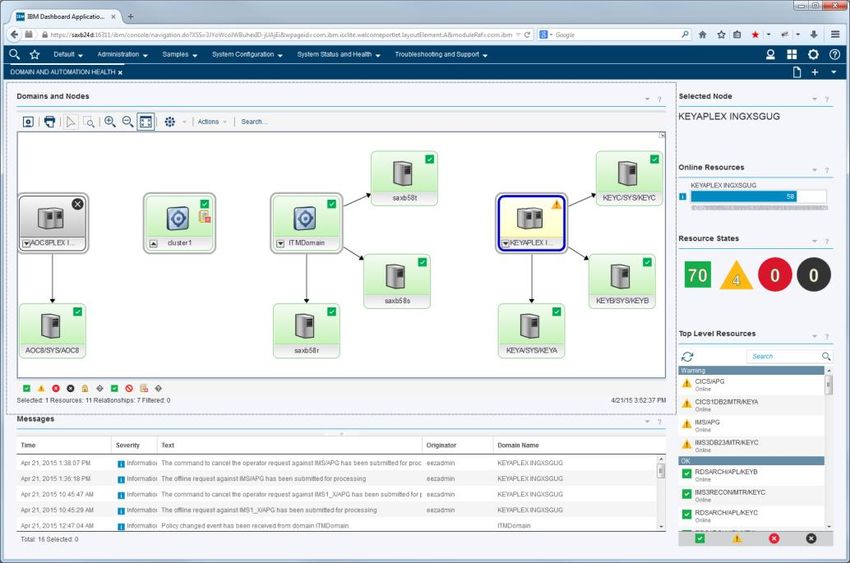Toggle the red error filter below topology
This screenshot has height=563, width=850.
click(56, 389)
